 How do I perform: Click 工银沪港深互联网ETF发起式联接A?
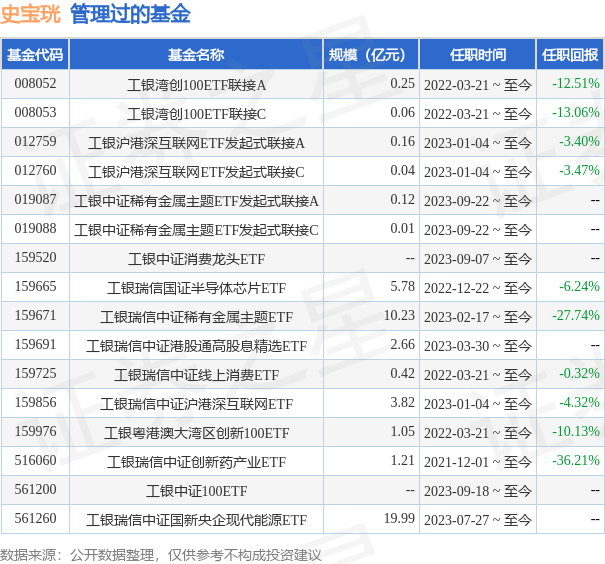[196, 143]
